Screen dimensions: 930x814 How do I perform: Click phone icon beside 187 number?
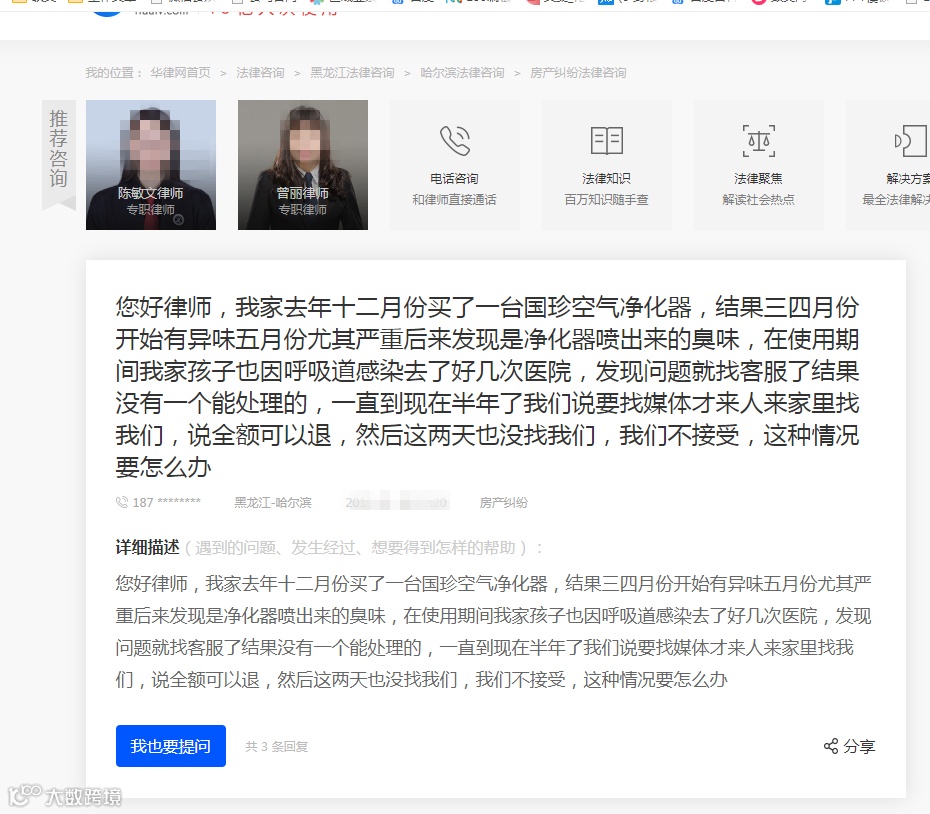coord(122,503)
